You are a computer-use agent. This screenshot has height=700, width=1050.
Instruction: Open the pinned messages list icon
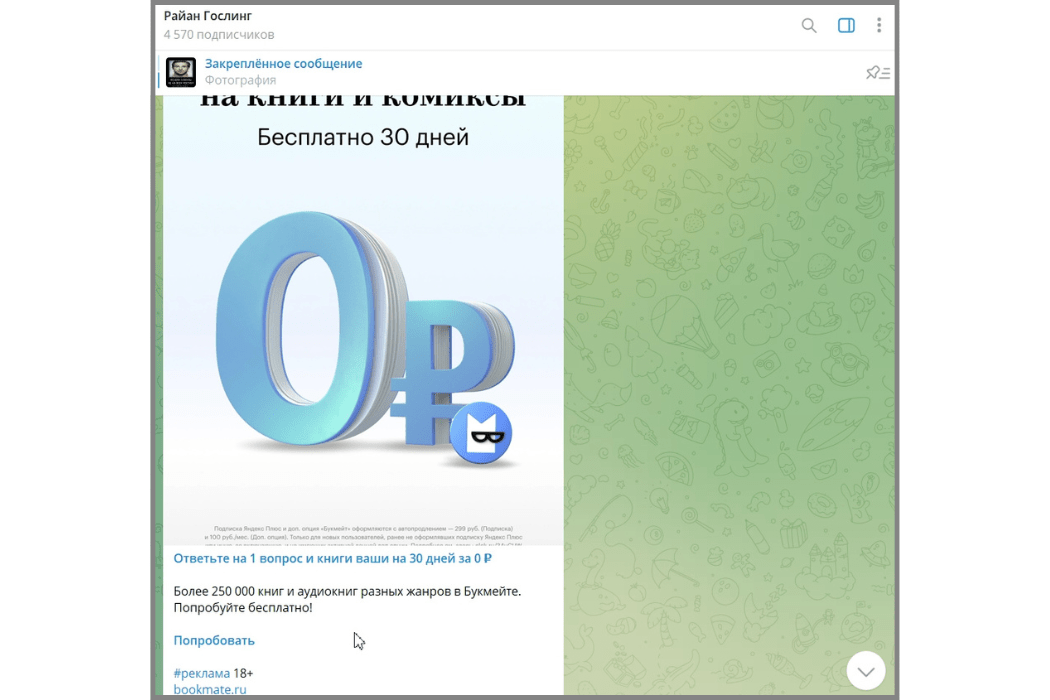pos(877,72)
